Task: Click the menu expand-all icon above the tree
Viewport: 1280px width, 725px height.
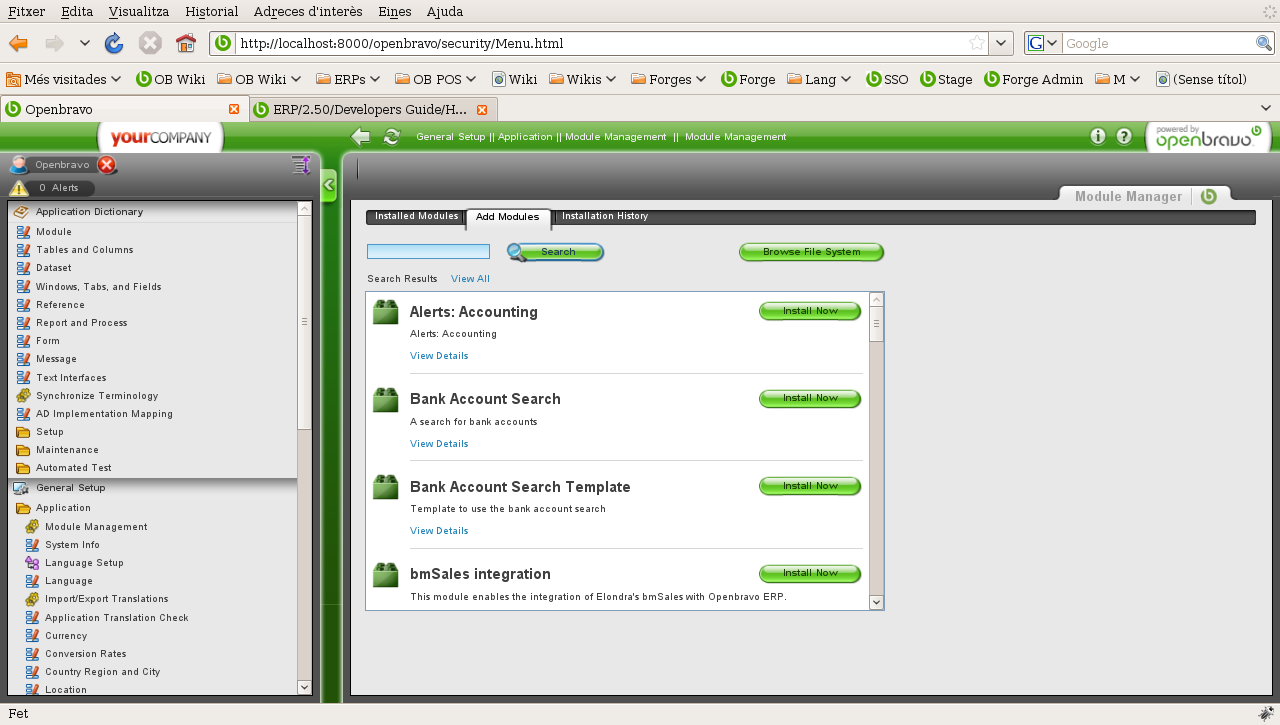Action: click(301, 165)
